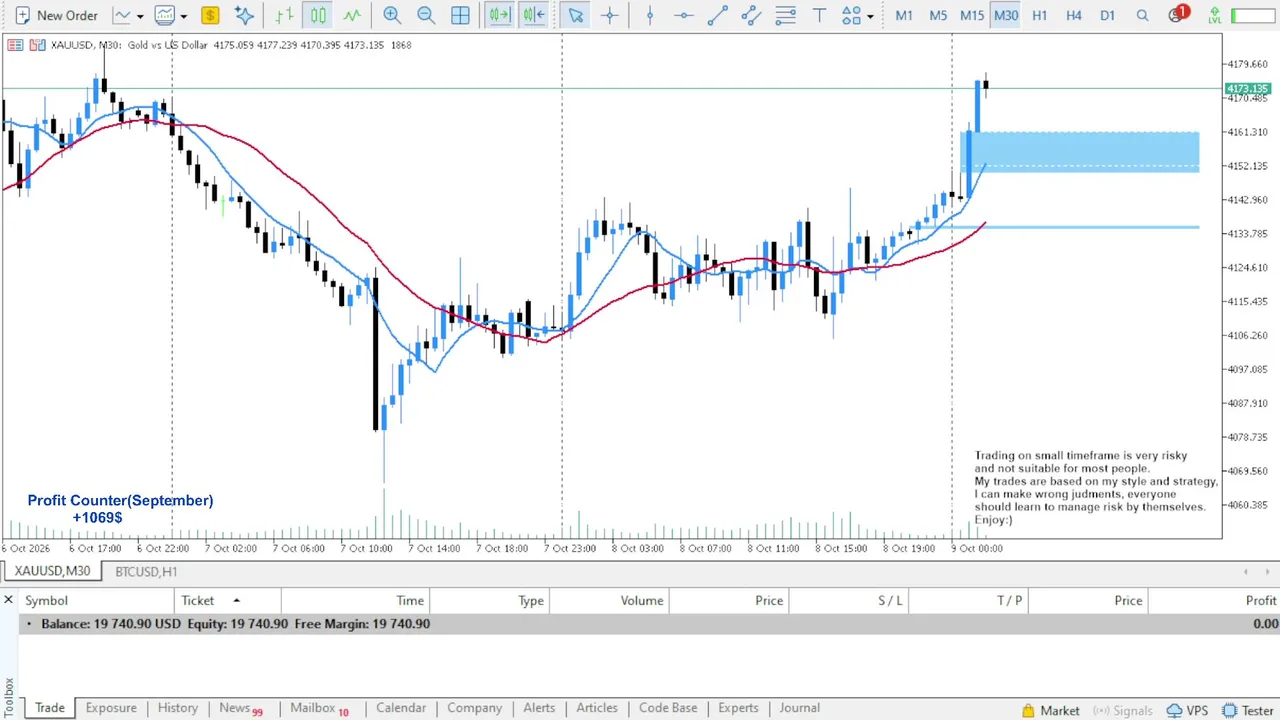Select the equidistant channel tool
1280x720 pixels.
tap(751, 15)
